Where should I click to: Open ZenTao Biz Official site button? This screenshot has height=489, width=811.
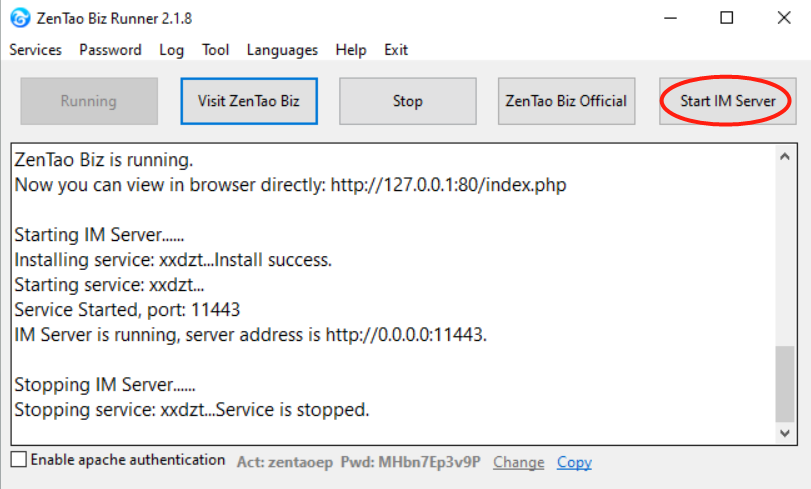click(x=566, y=101)
